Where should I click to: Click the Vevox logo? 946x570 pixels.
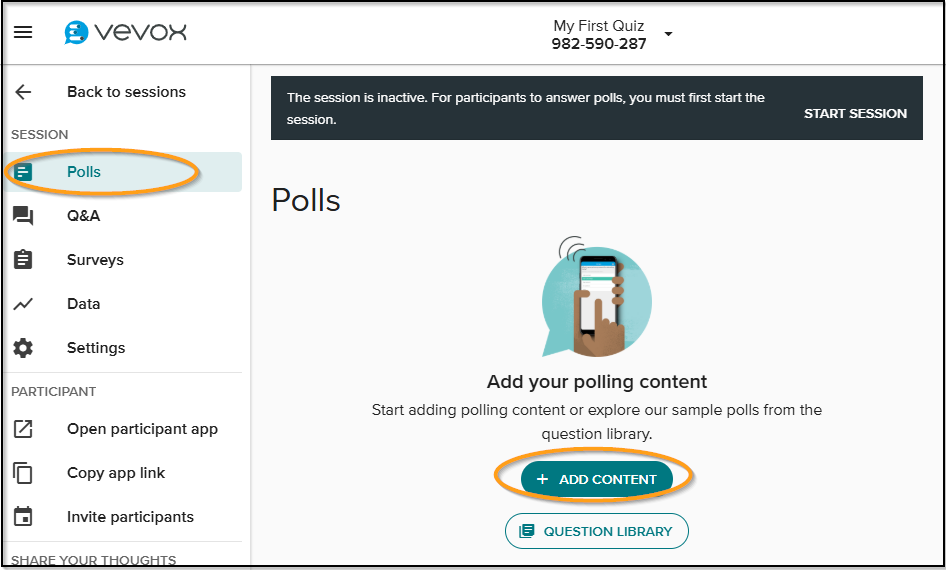[125, 32]
